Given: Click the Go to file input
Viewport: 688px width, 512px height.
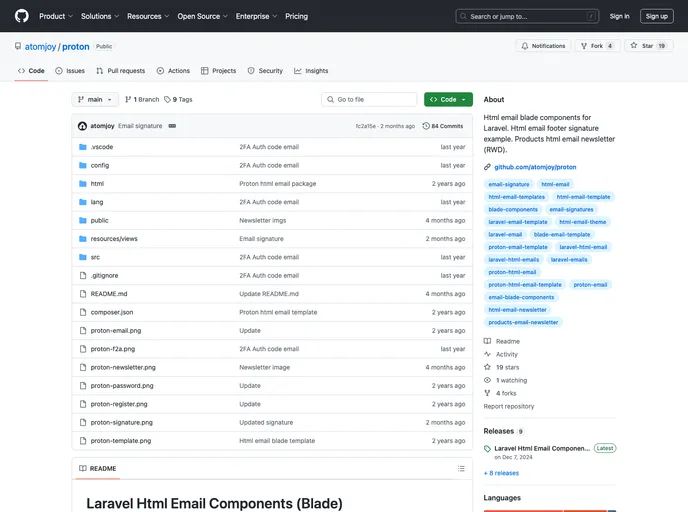Looking at the screenshot, I should [369, 100].
